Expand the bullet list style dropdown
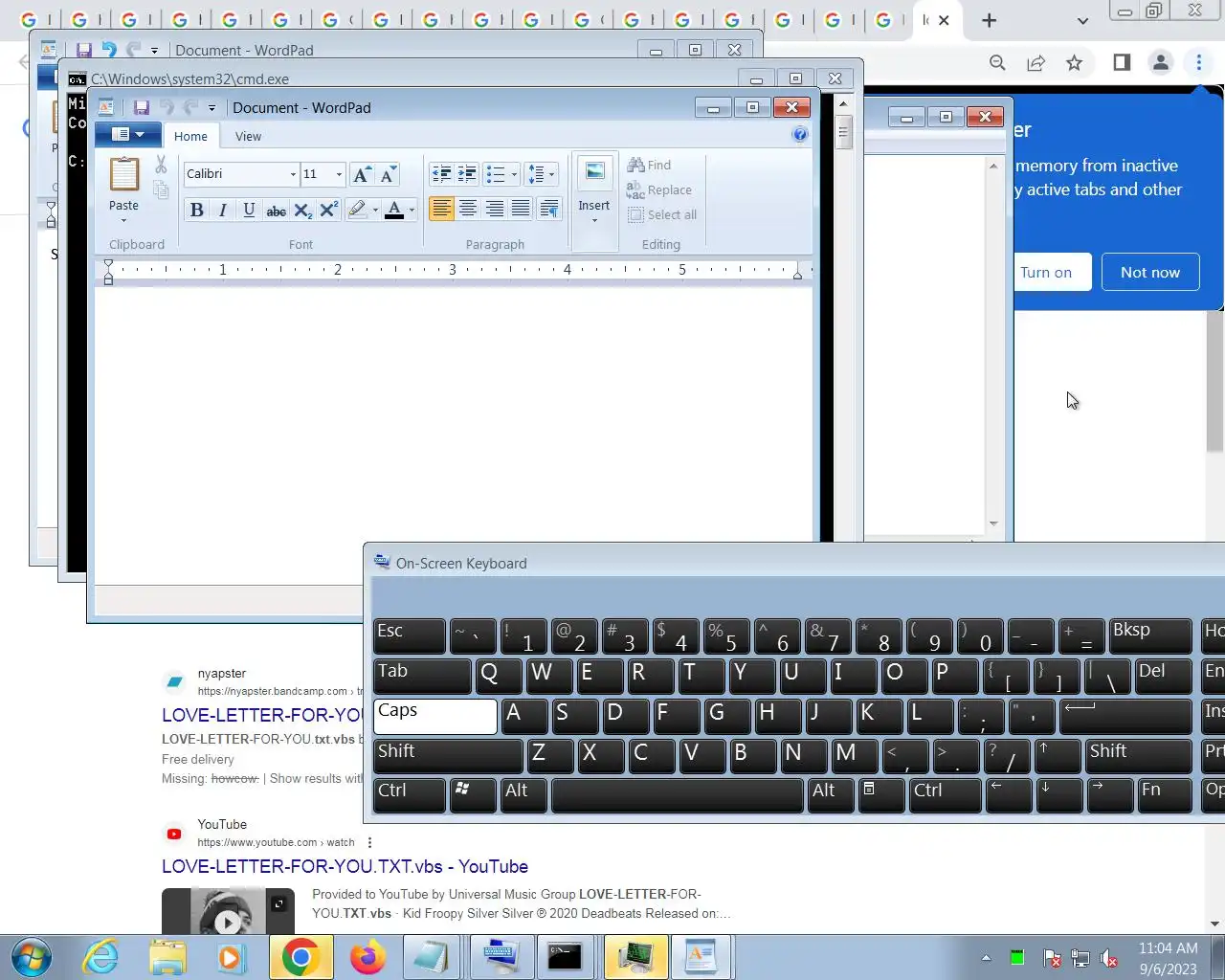The height and width of the screenshot is (980, 1225). point(514,174)
